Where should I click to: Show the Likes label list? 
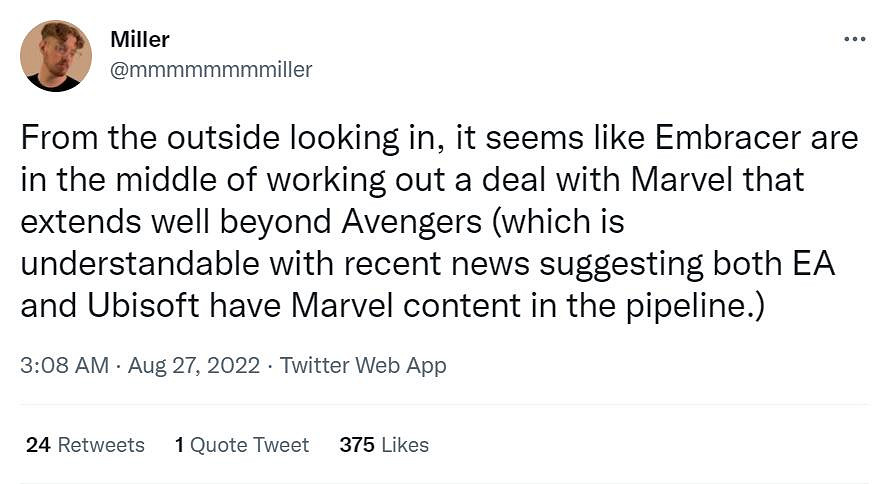[x=405, y=445]
